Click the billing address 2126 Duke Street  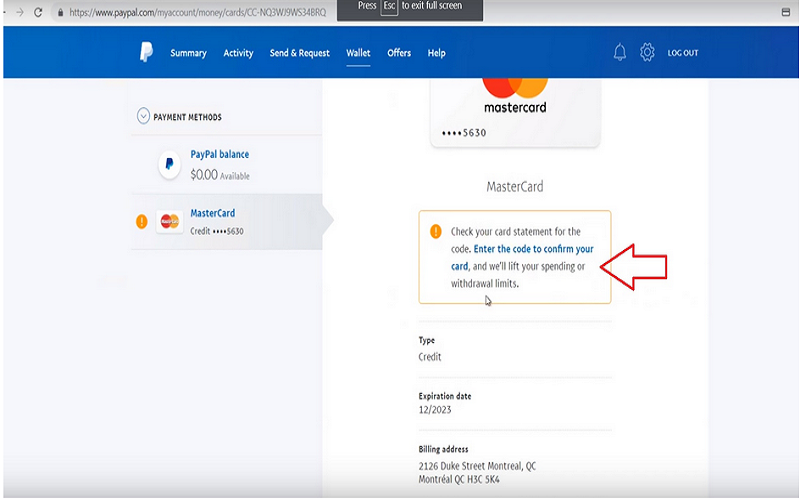tap(477, 466)
